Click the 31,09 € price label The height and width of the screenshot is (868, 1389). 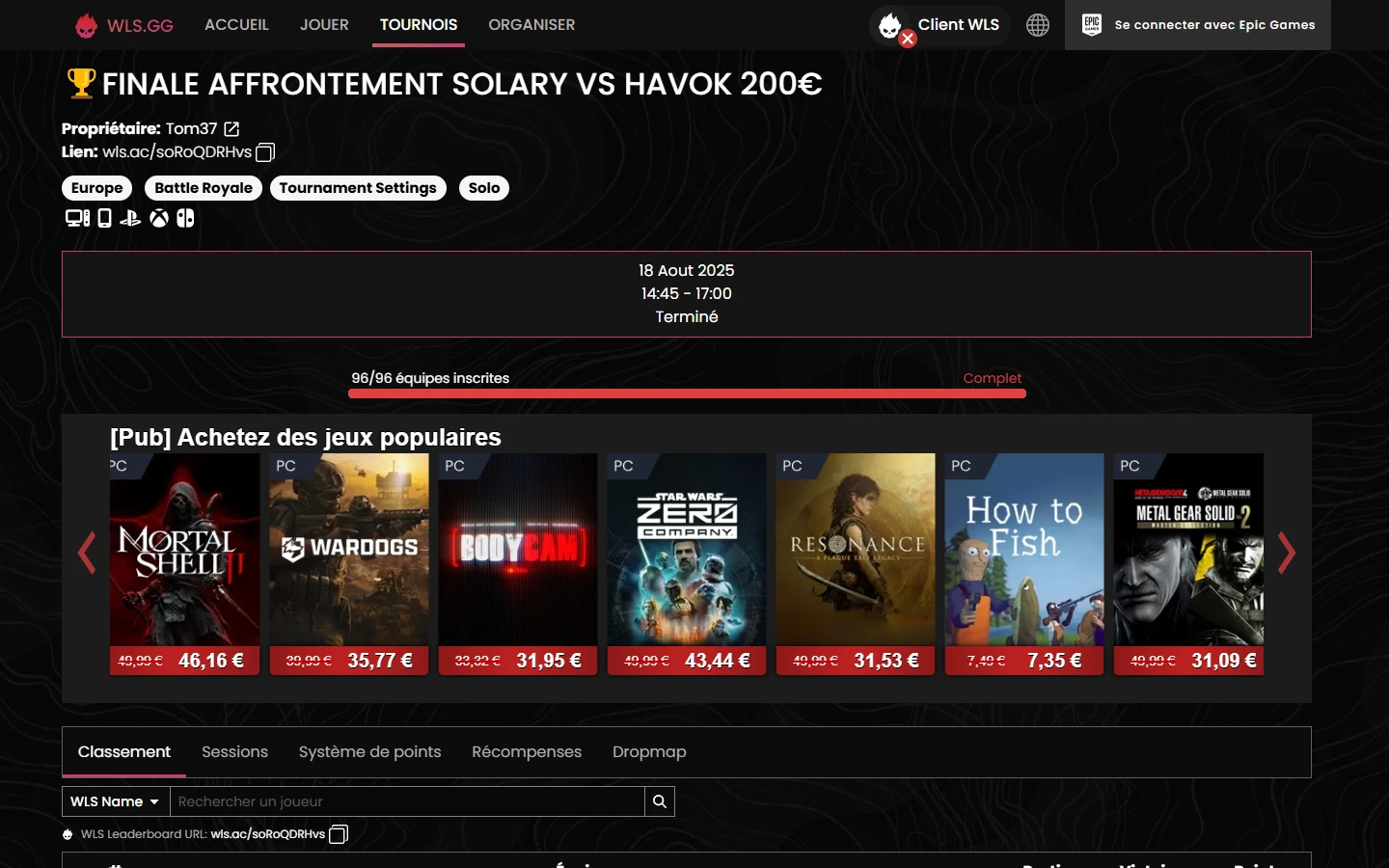[x=1224, y=661]
